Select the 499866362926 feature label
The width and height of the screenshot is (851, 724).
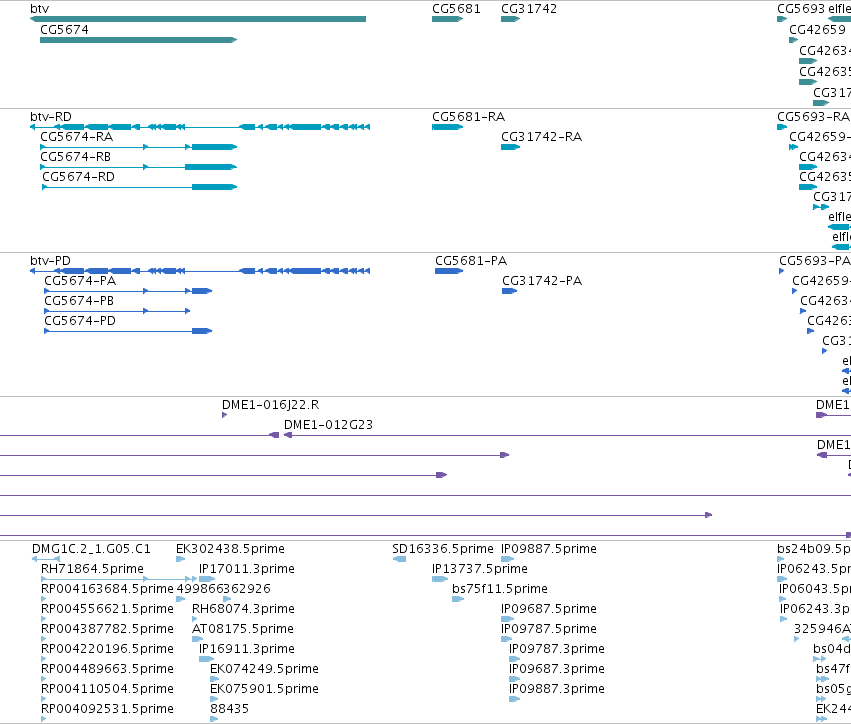tap(223, 589)
